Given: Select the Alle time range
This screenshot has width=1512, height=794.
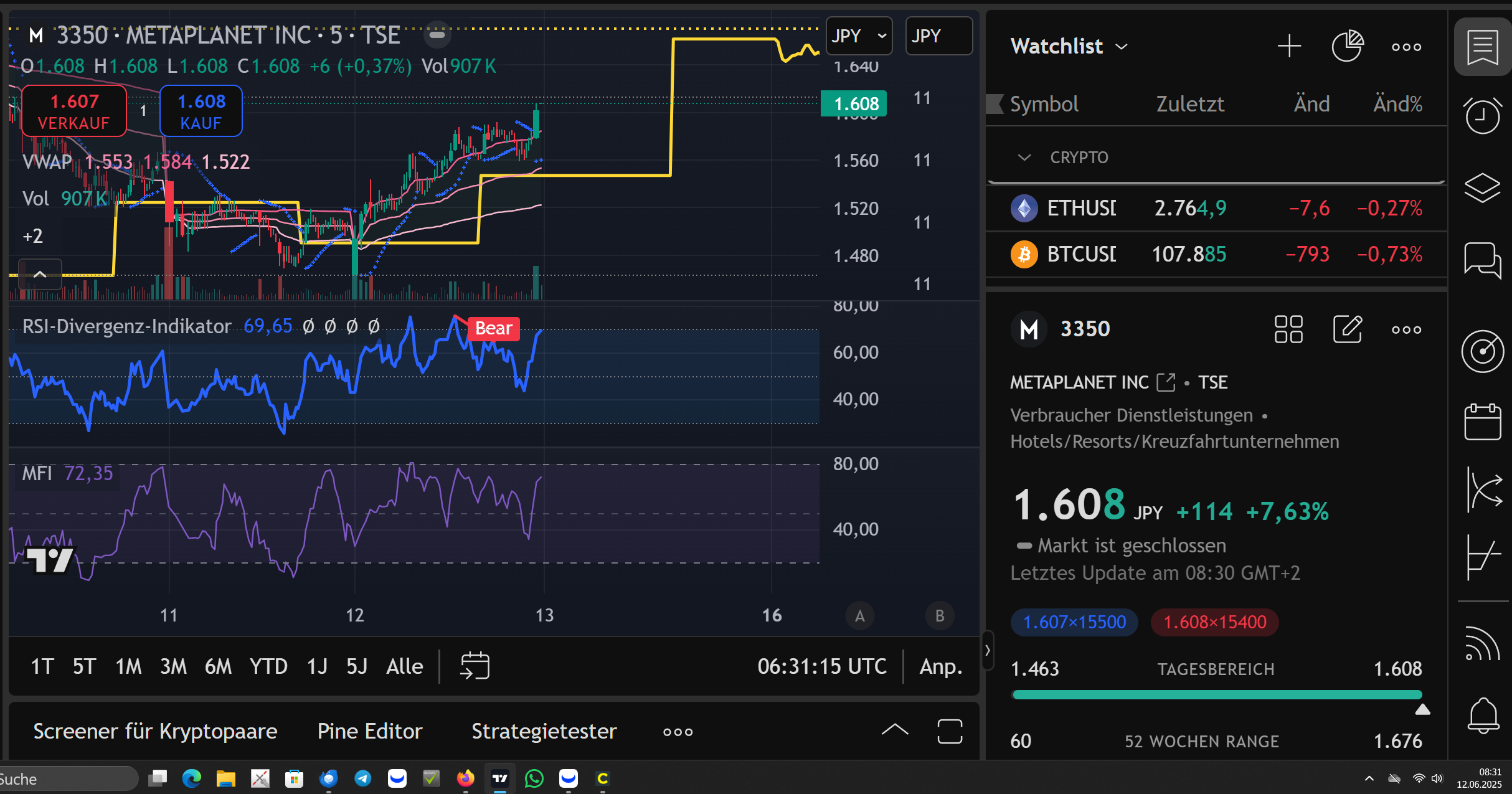Looking at the screenshot, I should pyautogui.click(x=404, y=666).
